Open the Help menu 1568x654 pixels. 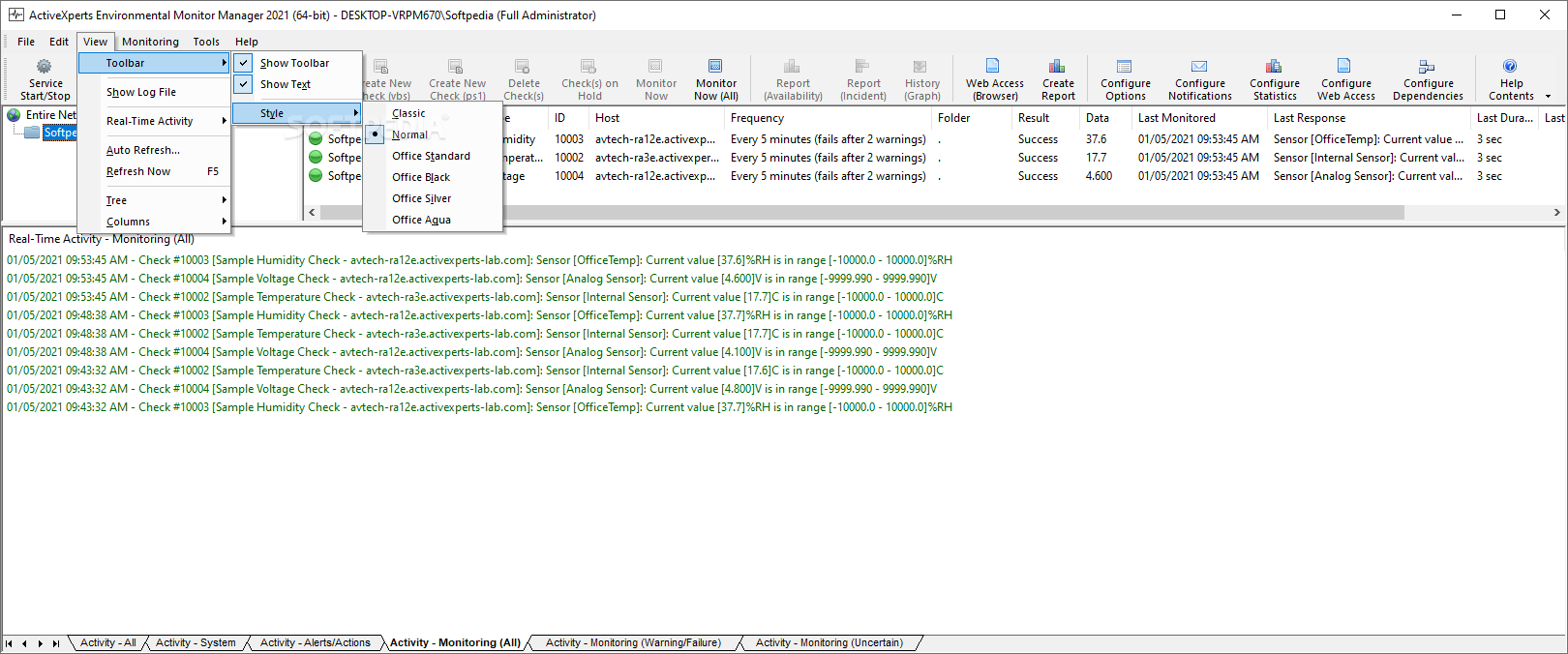(x=247, y=42)
